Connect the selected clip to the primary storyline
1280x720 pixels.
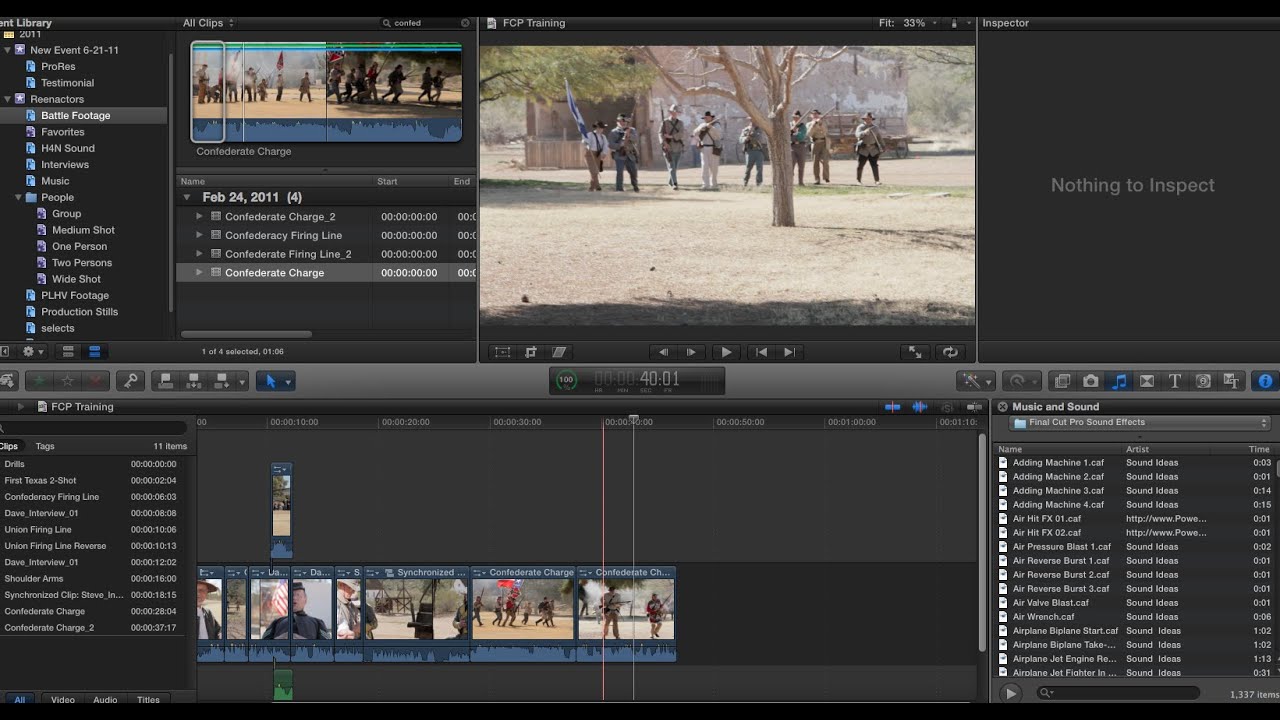tap(166, 381)
